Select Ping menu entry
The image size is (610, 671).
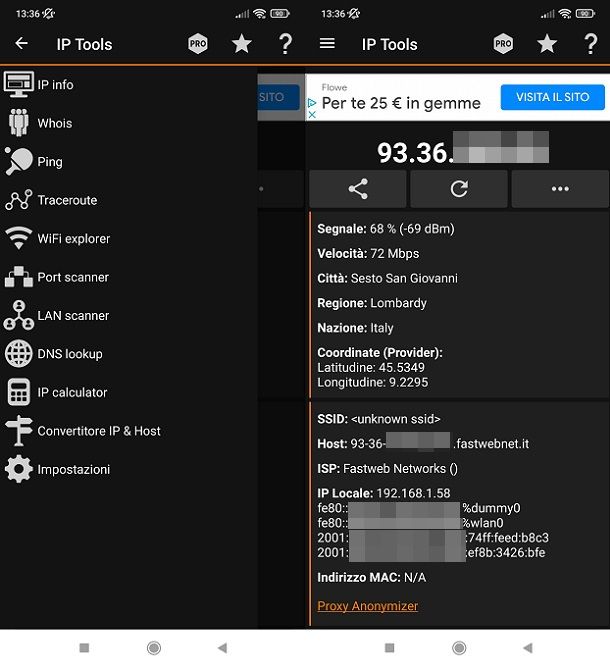point(50,162)
